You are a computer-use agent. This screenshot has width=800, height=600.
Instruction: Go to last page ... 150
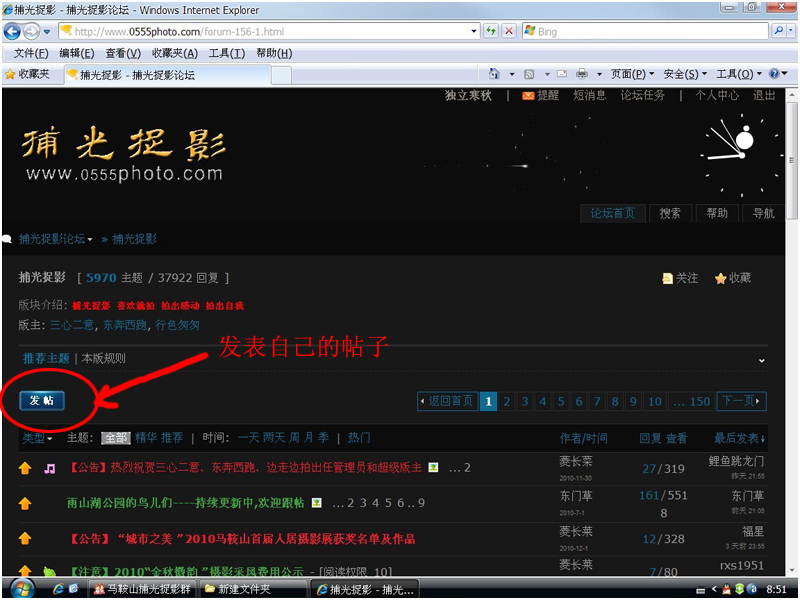pos(691,402)
